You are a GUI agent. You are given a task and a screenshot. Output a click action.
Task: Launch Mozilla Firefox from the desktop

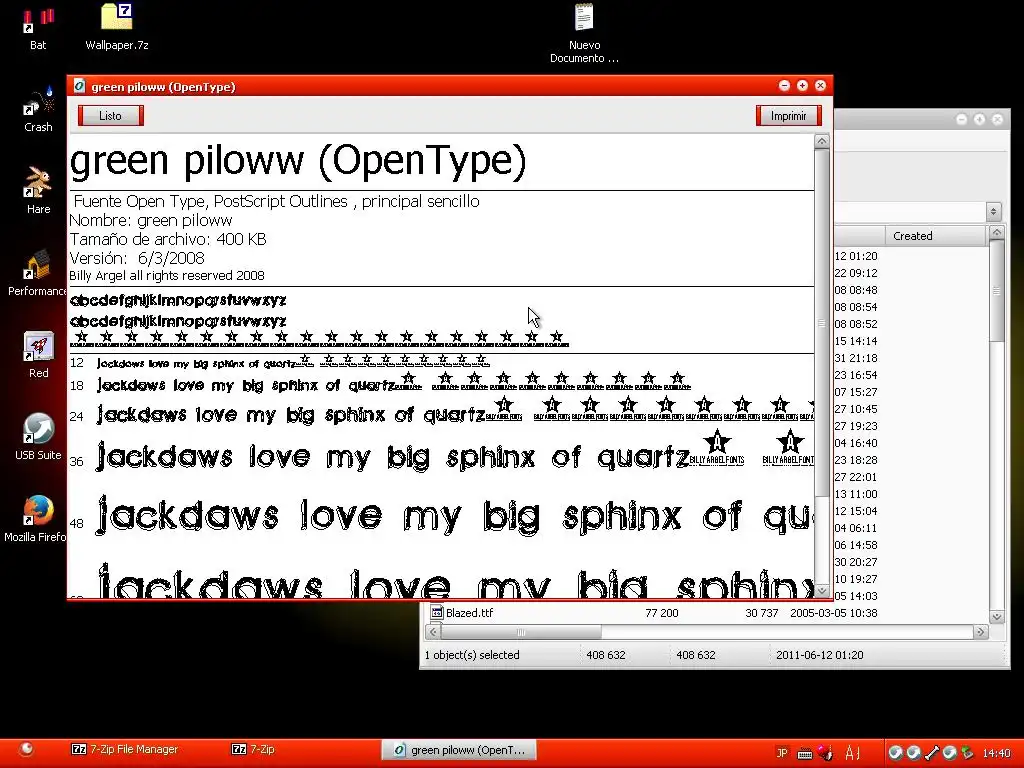(x=37, y=520)
